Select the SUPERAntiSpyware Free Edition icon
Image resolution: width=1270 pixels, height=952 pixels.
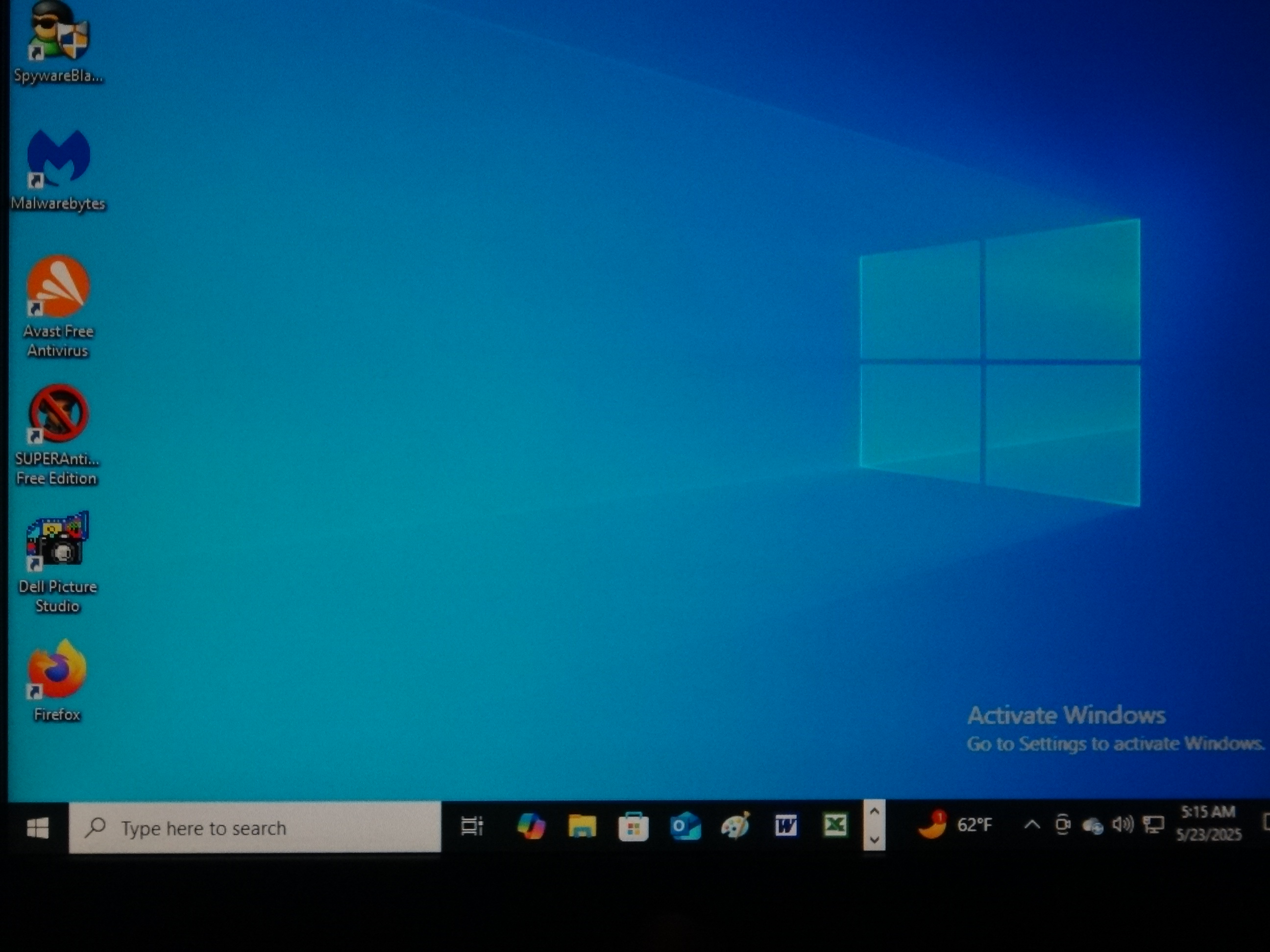57,434
